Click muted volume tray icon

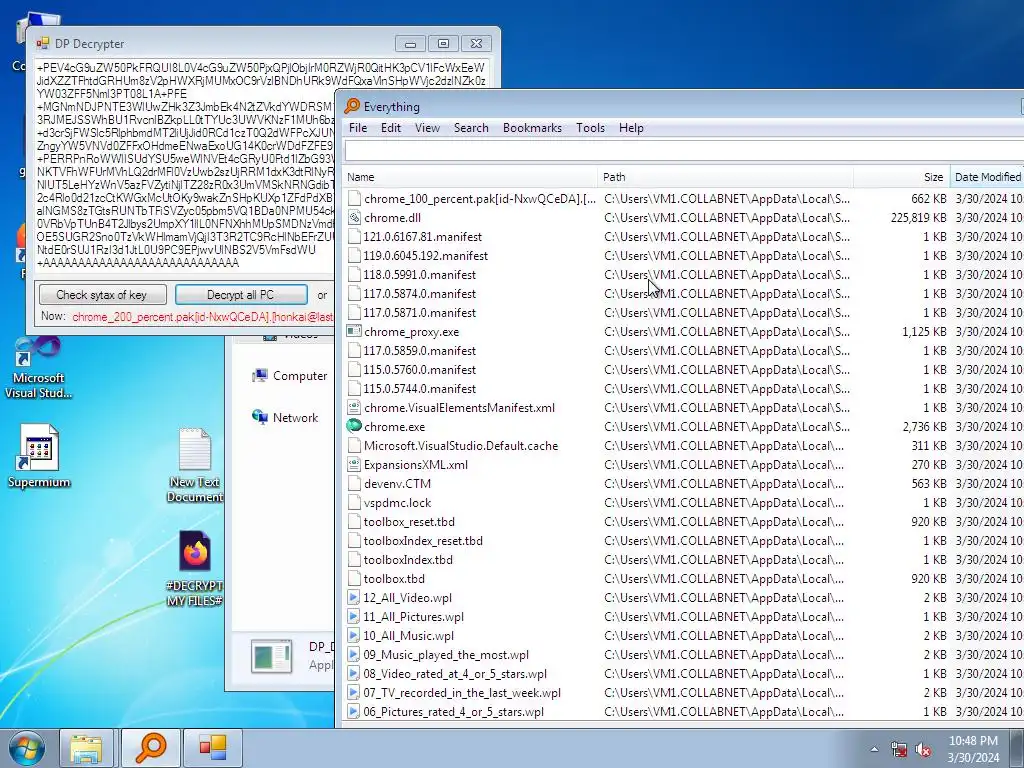point(923,750)
